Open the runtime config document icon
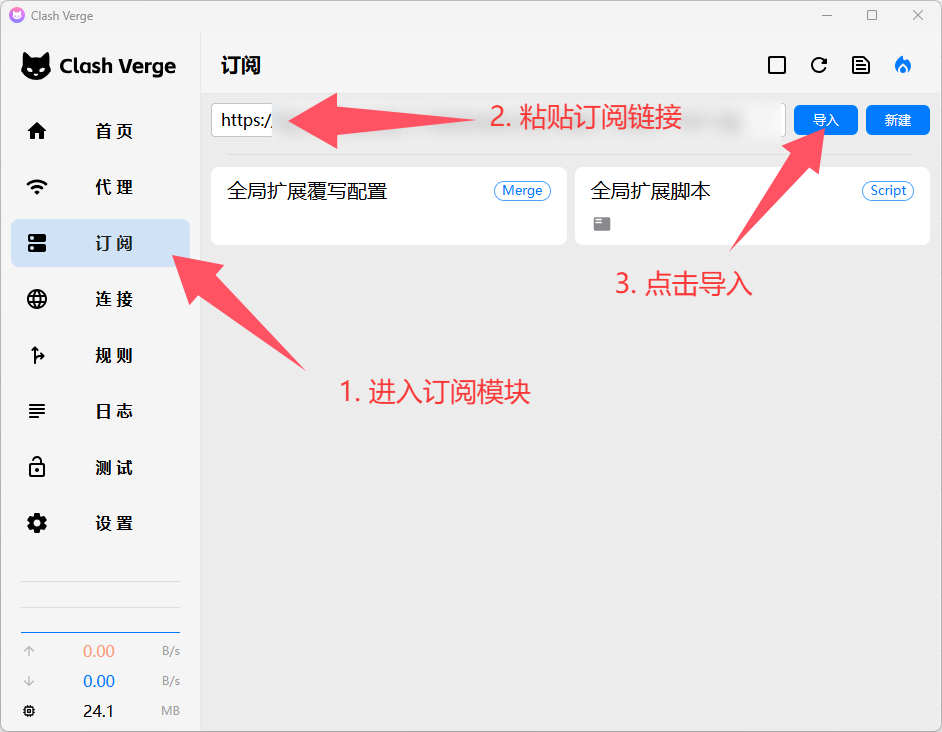 [x=861, y=65]
